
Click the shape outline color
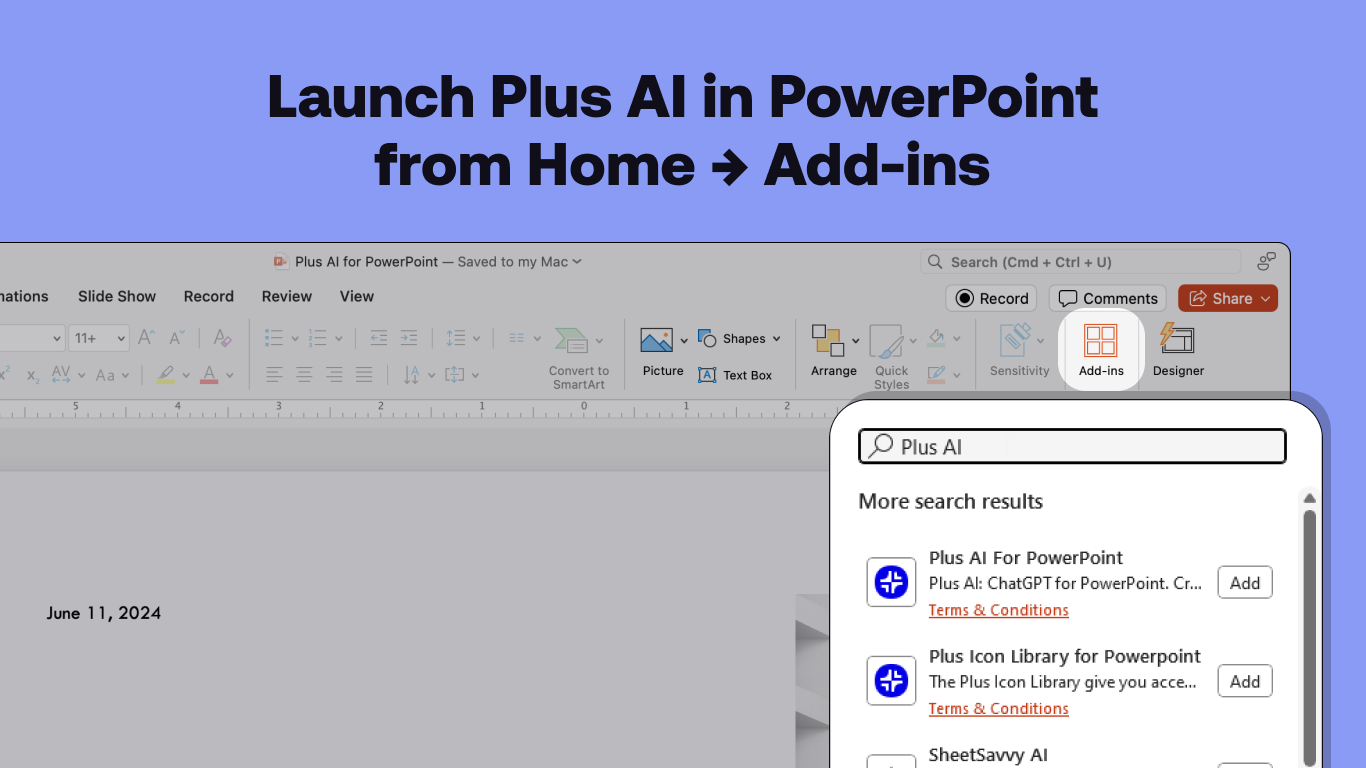(936, 375)
